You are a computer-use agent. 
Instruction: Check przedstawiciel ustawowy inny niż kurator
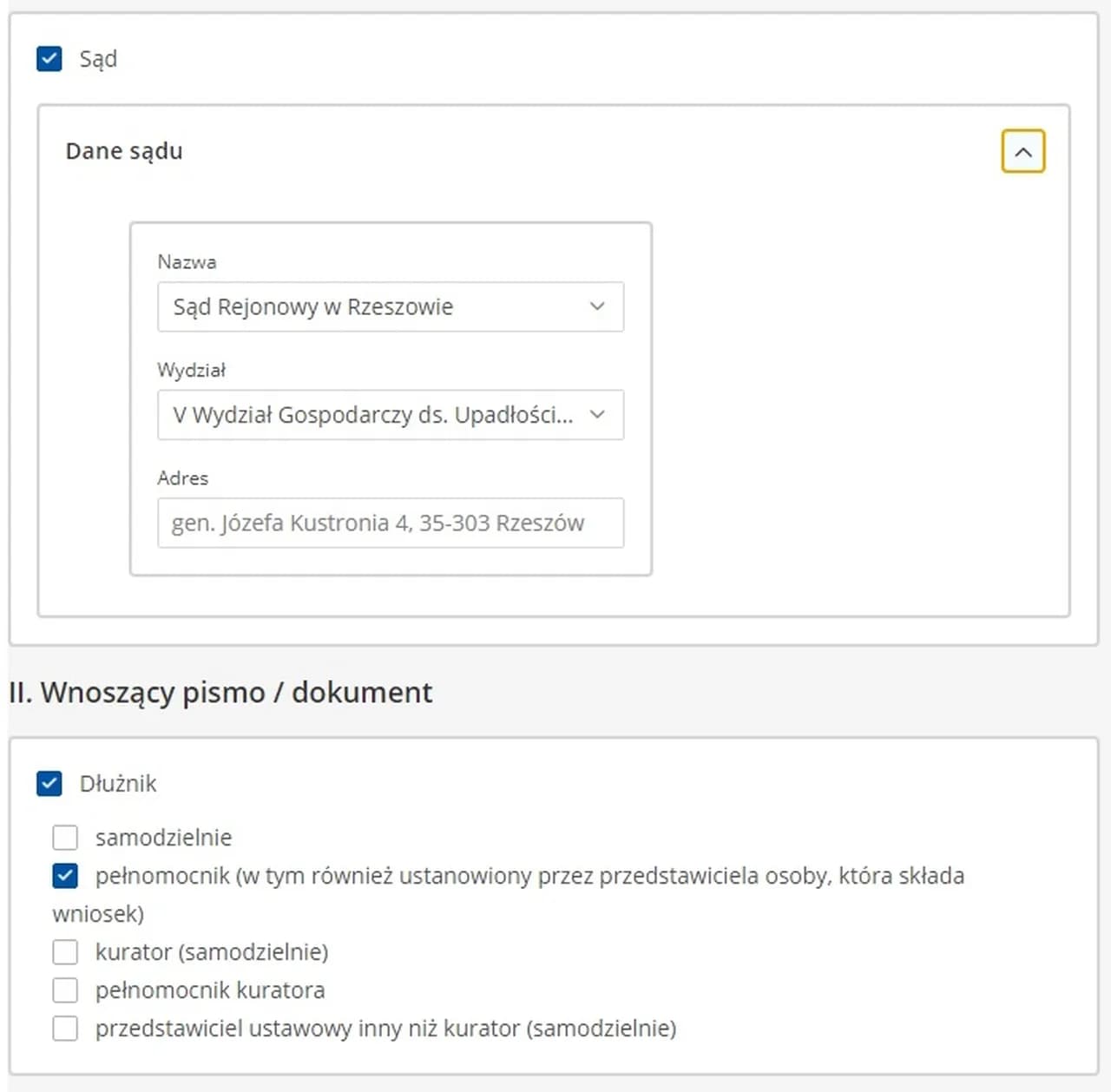pos(64,1028)
